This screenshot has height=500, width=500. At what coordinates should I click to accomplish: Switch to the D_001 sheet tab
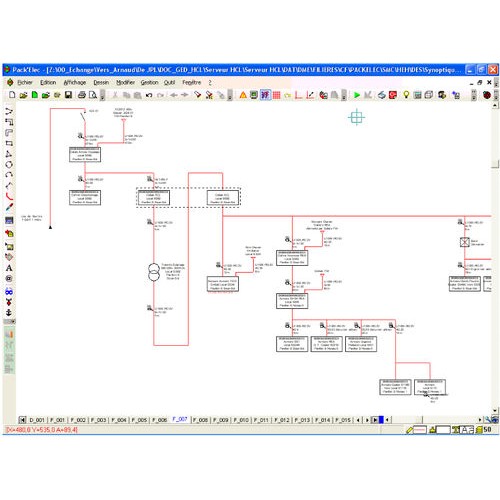point(37,420)
